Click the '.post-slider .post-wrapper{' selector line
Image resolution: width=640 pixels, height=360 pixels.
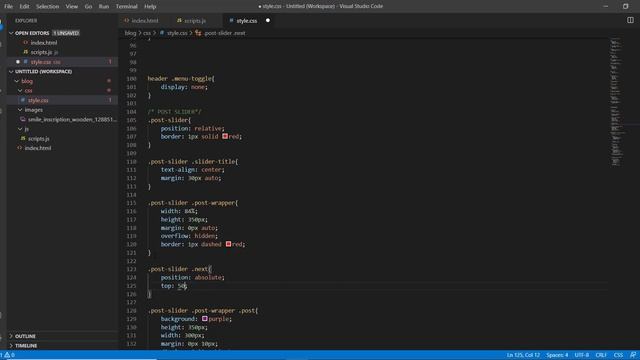[193, 203]
